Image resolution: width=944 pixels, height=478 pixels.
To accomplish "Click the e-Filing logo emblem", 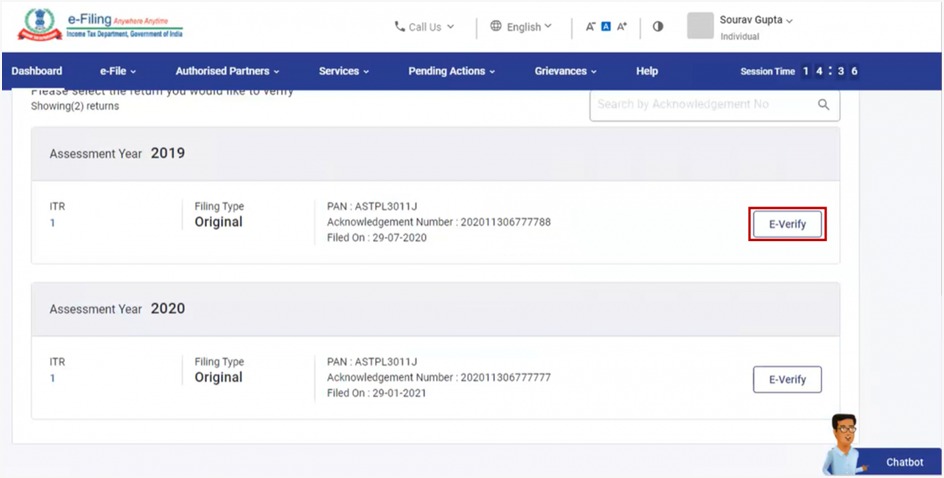I will [x=39, y=26].
